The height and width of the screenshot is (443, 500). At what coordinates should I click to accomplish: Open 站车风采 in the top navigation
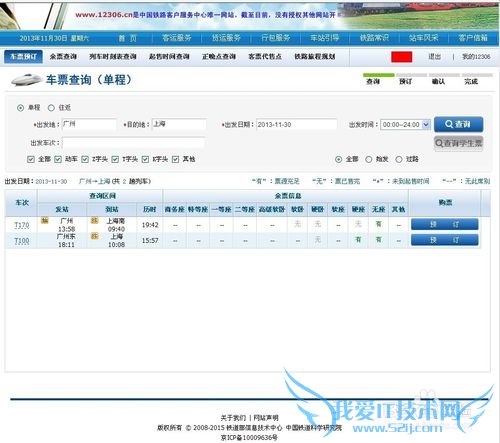[424, 38]
